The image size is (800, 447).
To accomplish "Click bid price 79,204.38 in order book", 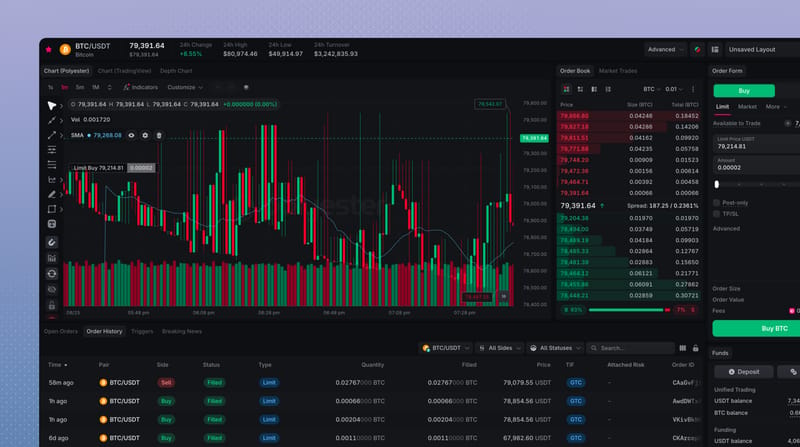I will (x=574, y=218).
